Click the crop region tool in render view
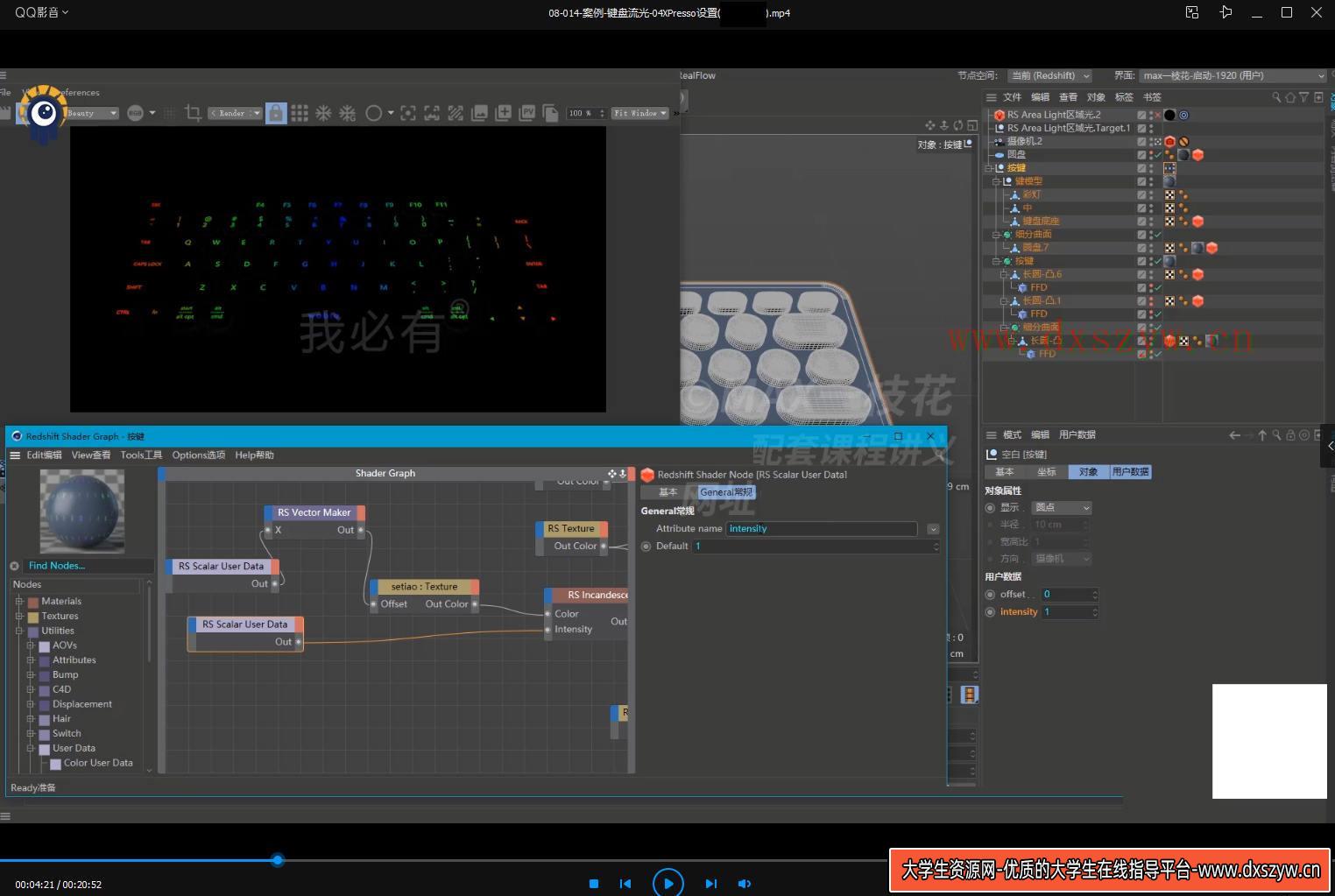1335x896 pixels. (x=194, y=113)
